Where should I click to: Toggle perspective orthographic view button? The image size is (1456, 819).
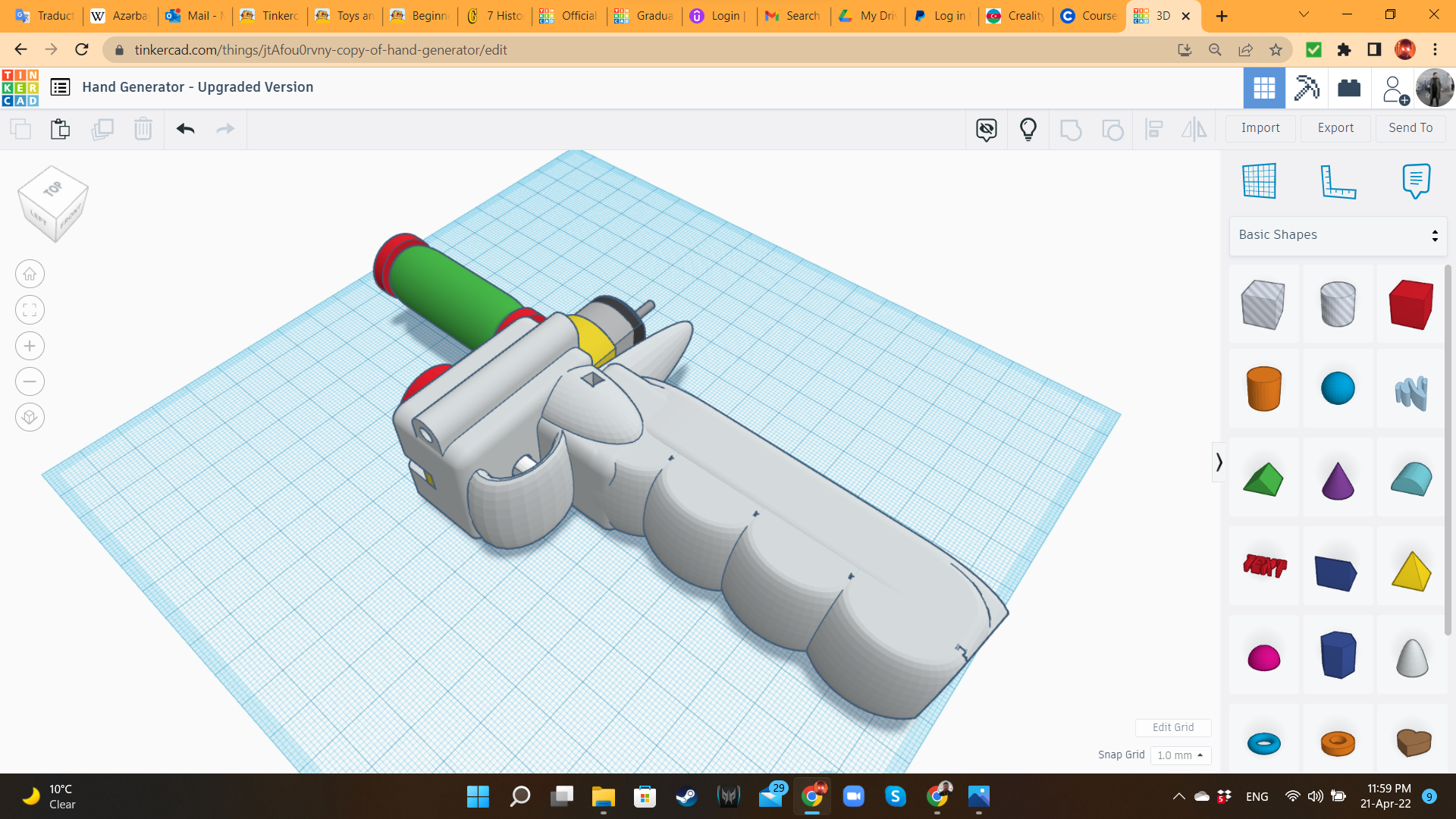[30, 417]
